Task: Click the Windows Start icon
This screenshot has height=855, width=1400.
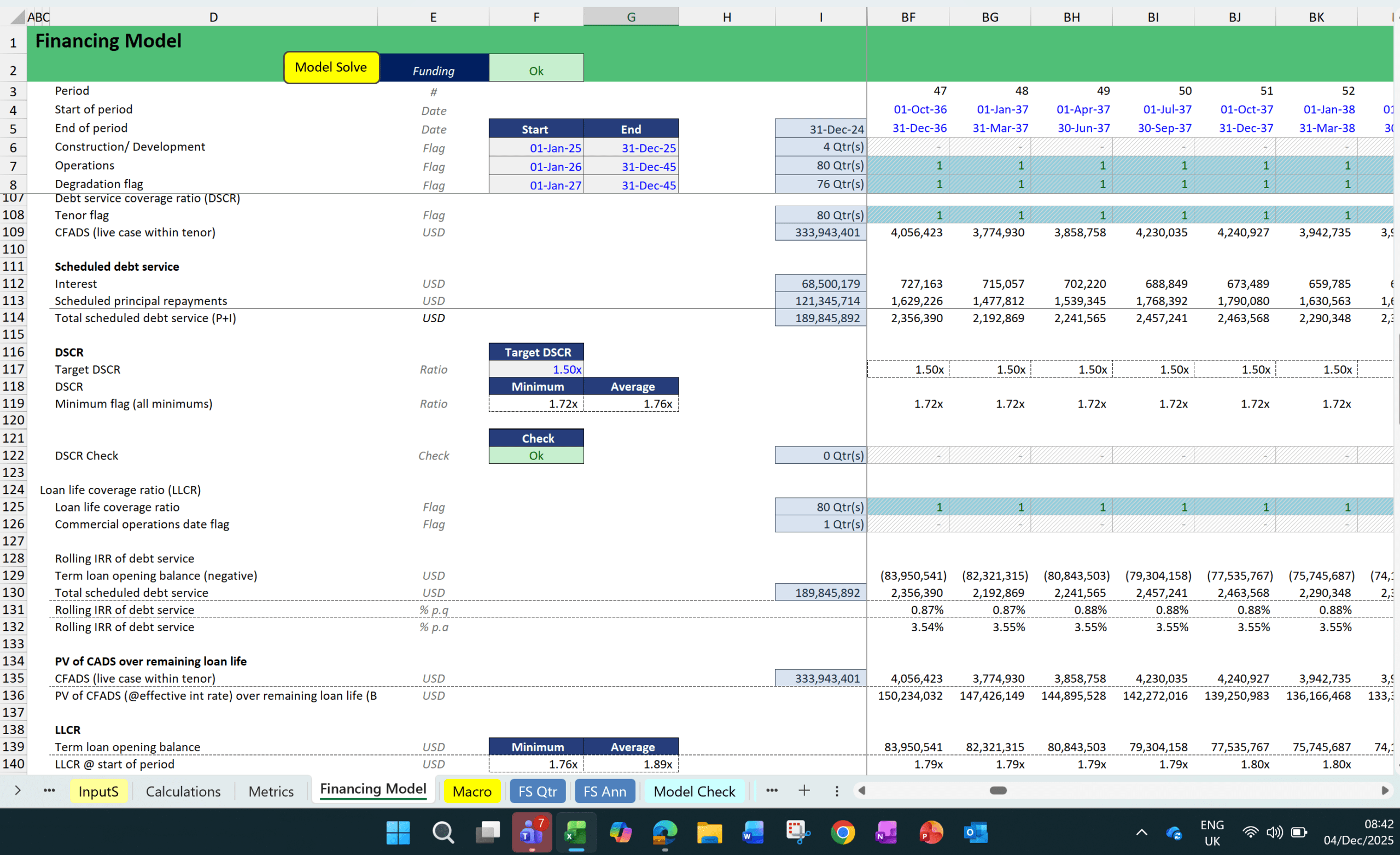Action: (398, 833)
